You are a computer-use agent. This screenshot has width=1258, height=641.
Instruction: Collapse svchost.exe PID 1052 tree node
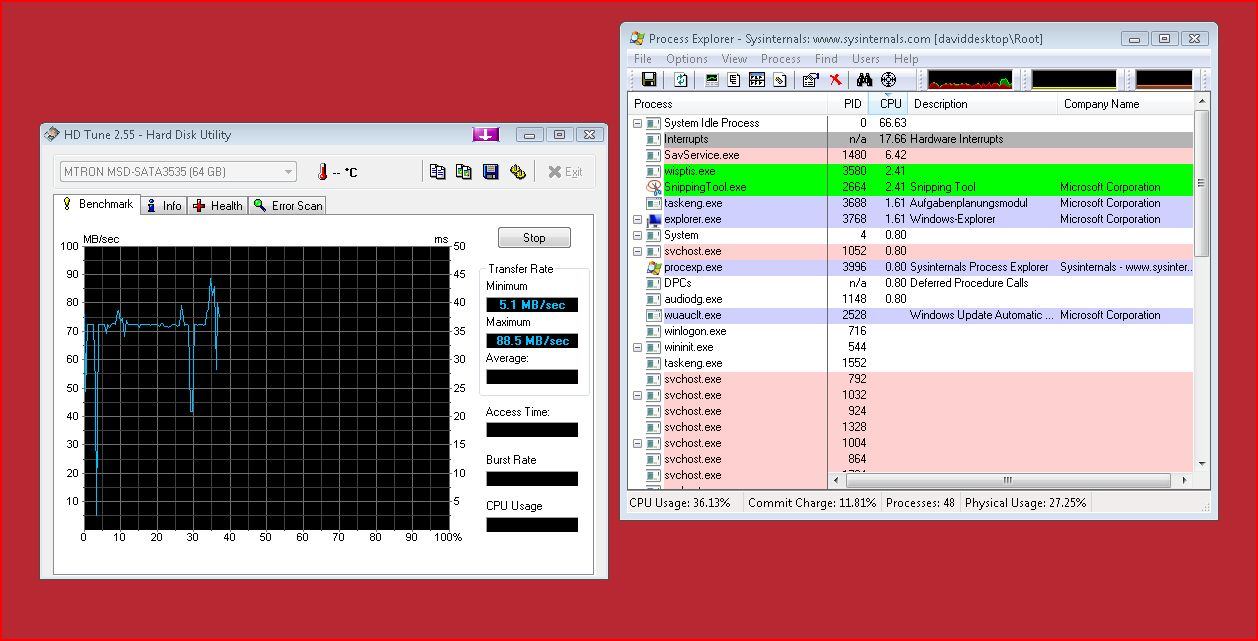click(638, 251)
